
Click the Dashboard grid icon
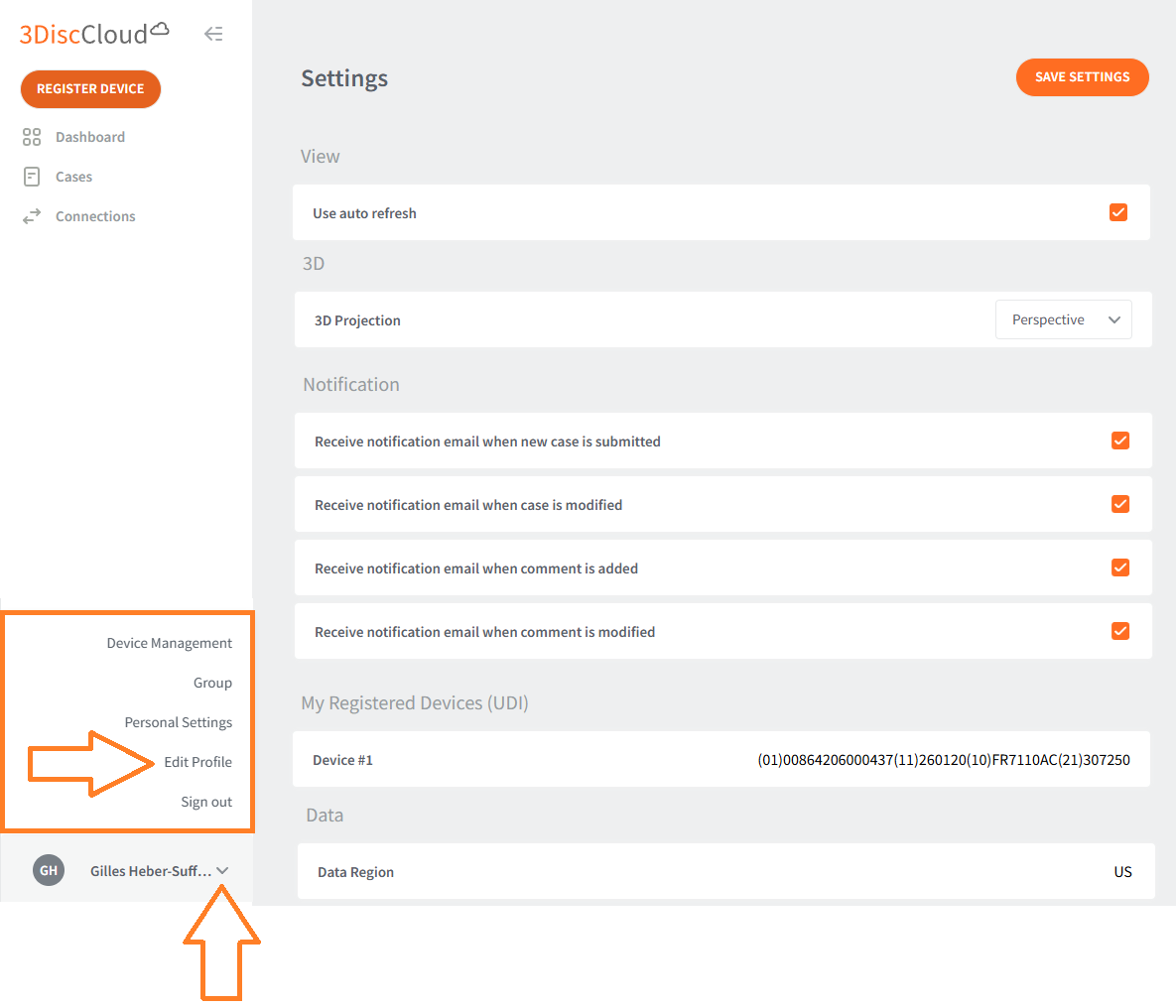pyautogui.click(x=32, y=137)
